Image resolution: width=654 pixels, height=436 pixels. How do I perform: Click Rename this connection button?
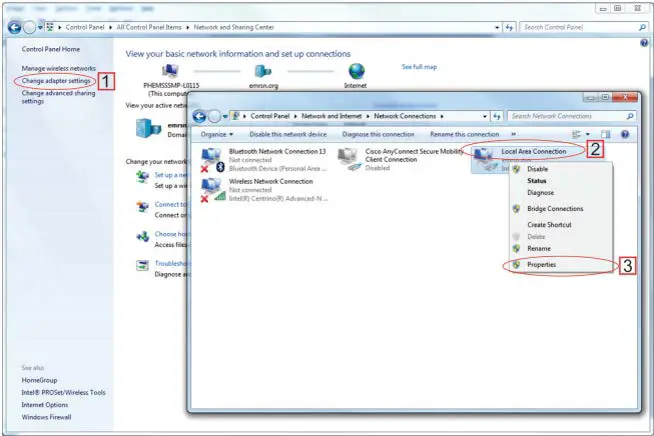464,134
